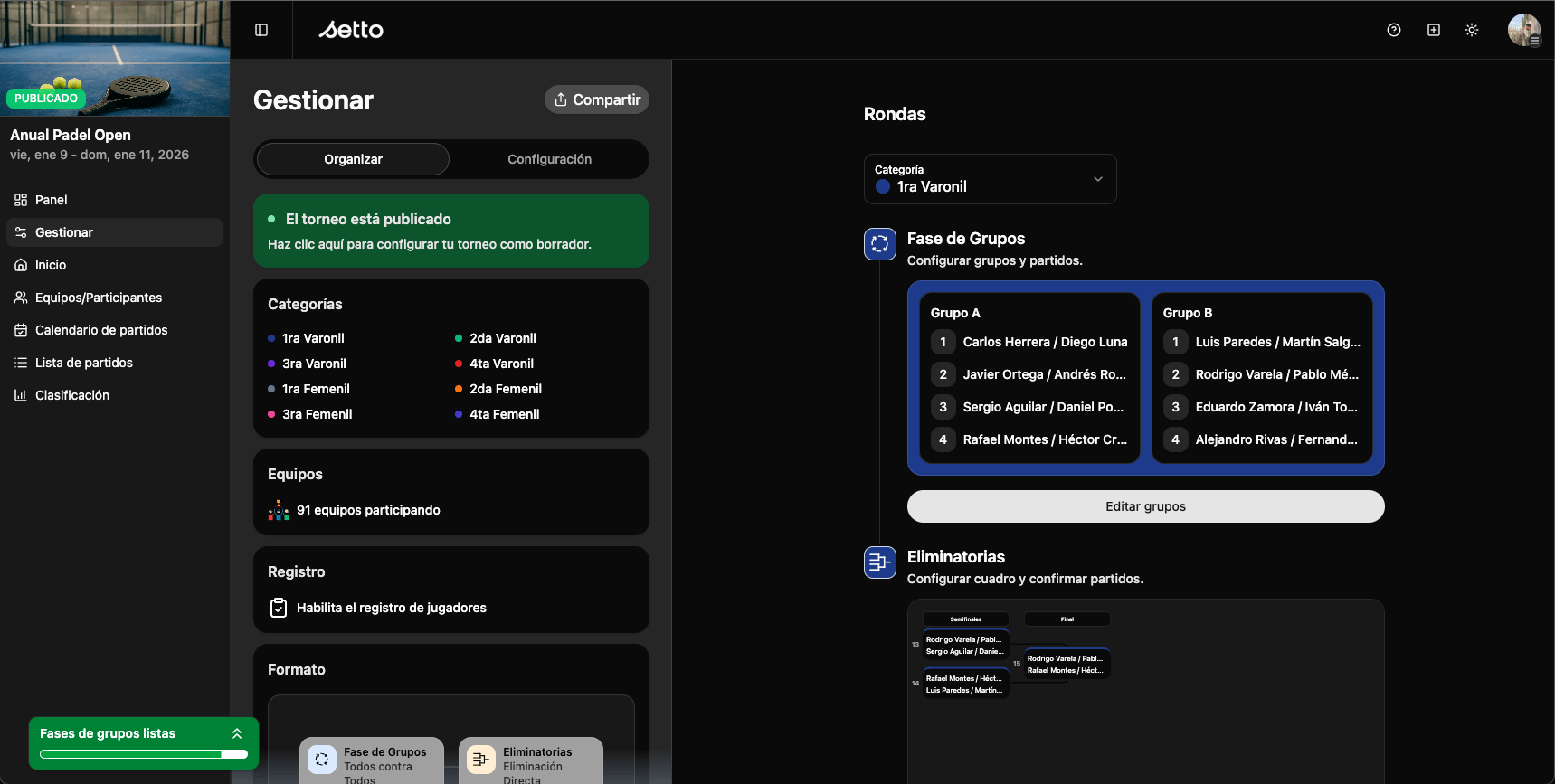Screen dimensions: 1555x784
Task: Expand the Fases de grupos listas panel
Action: pos(237,733)
